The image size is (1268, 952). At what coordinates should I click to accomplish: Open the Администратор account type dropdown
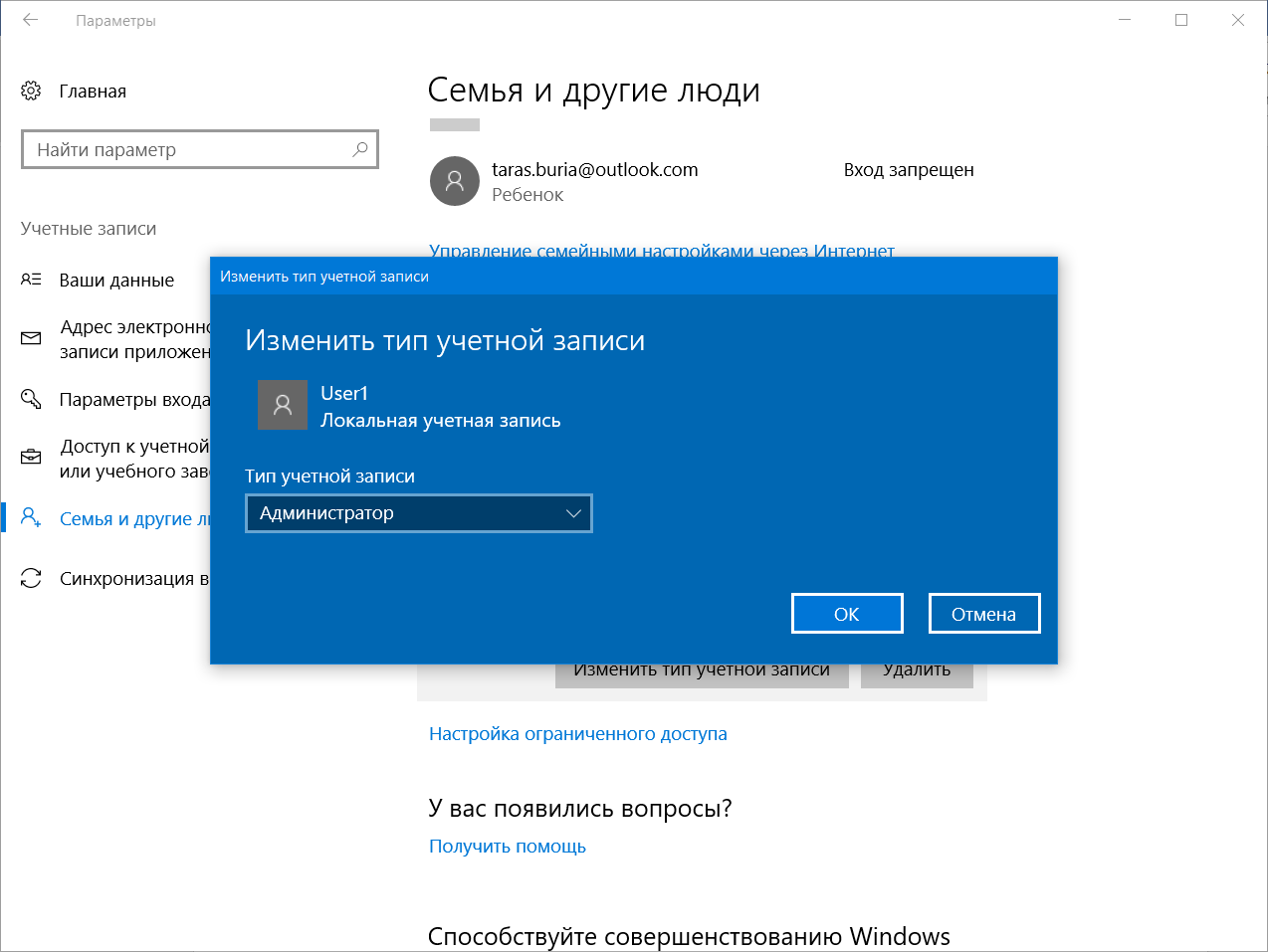419,513
